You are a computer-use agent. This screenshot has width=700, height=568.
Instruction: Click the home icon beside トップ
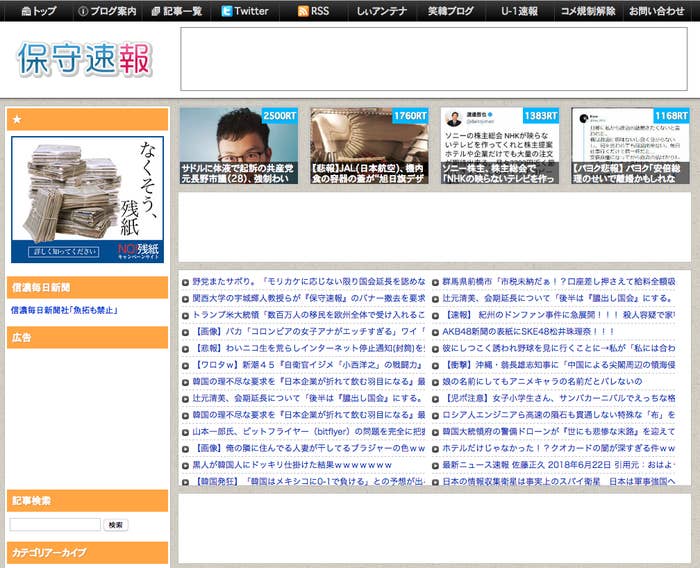click(x=26, y=11)
